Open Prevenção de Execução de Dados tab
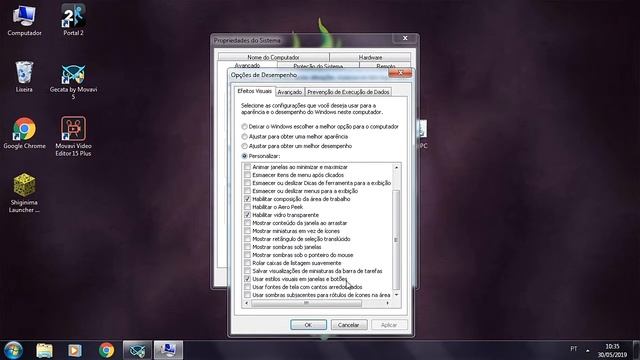This screenshot has height=360, width=640. (x=348, y=92)
